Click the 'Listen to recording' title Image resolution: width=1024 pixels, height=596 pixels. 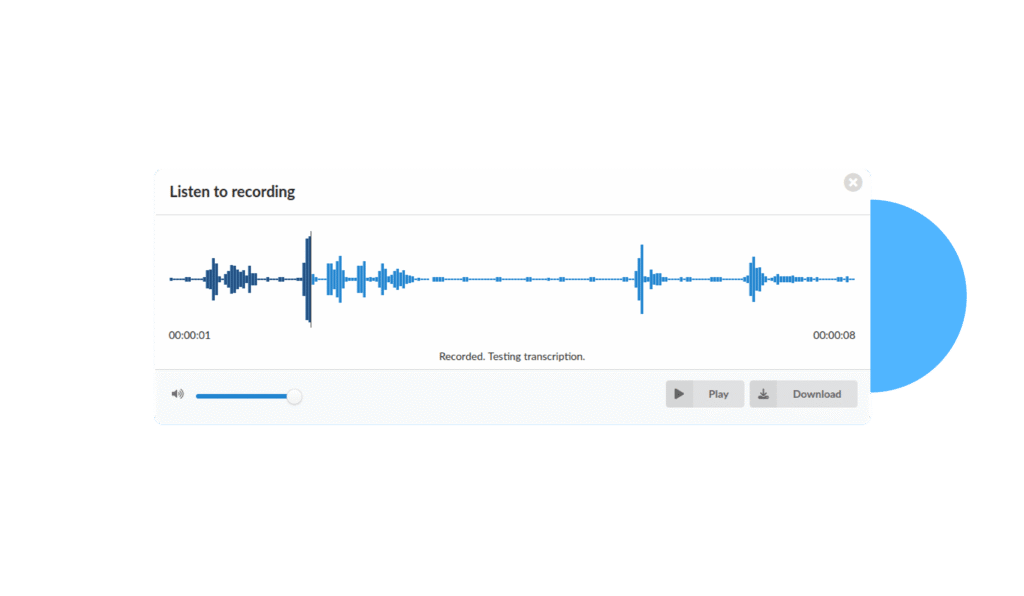point(232,192)
